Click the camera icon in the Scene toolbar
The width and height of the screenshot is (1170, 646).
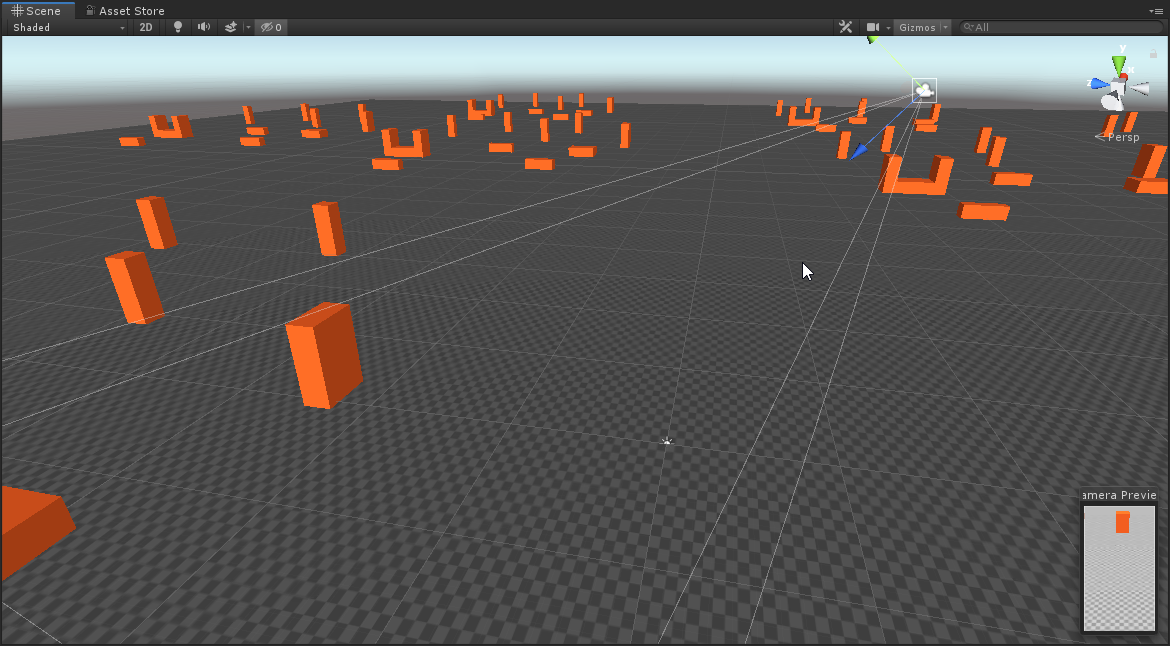click(x=874, y=27)
